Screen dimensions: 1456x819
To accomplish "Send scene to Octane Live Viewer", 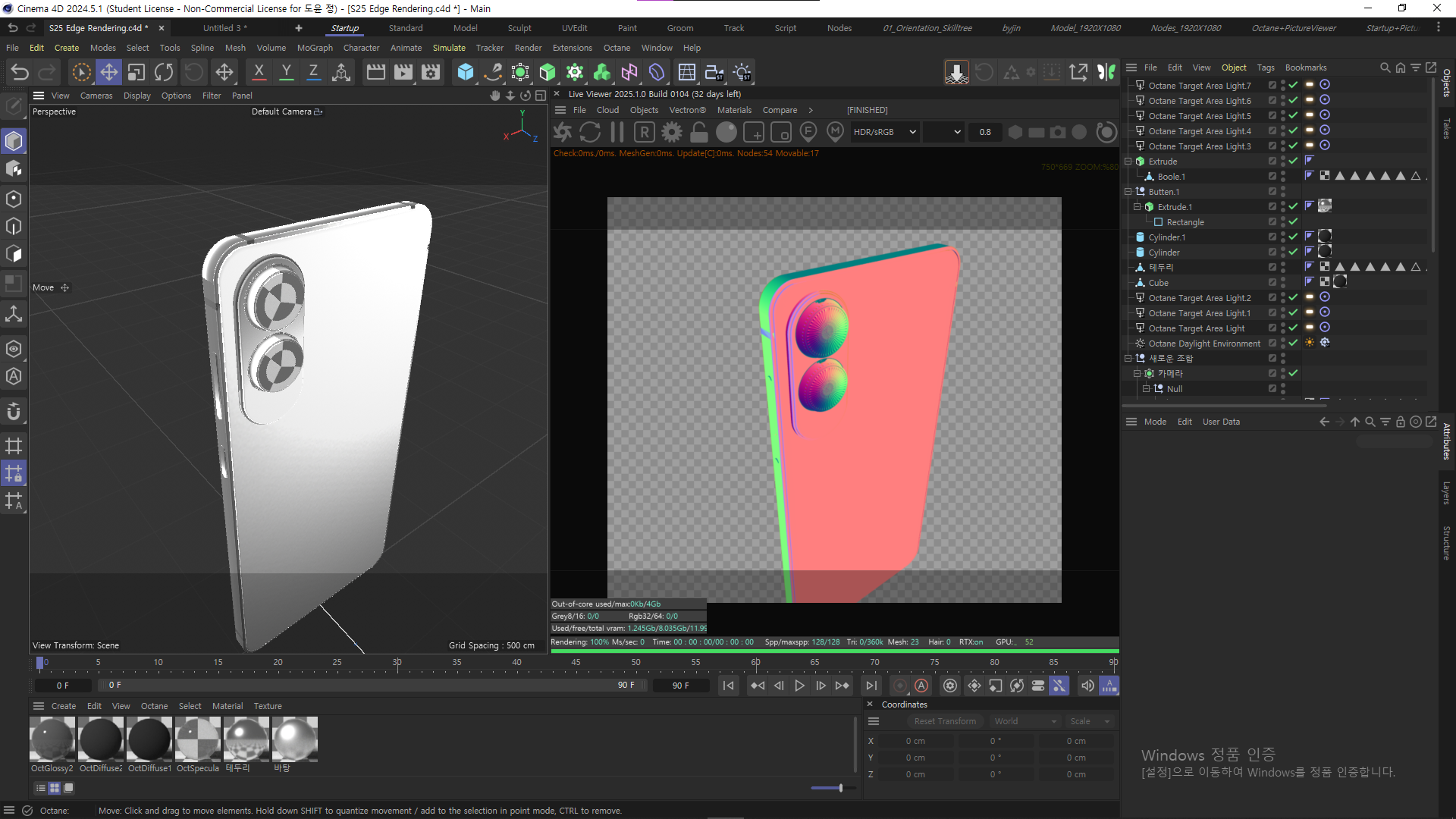I will click(x=563, y=132).
